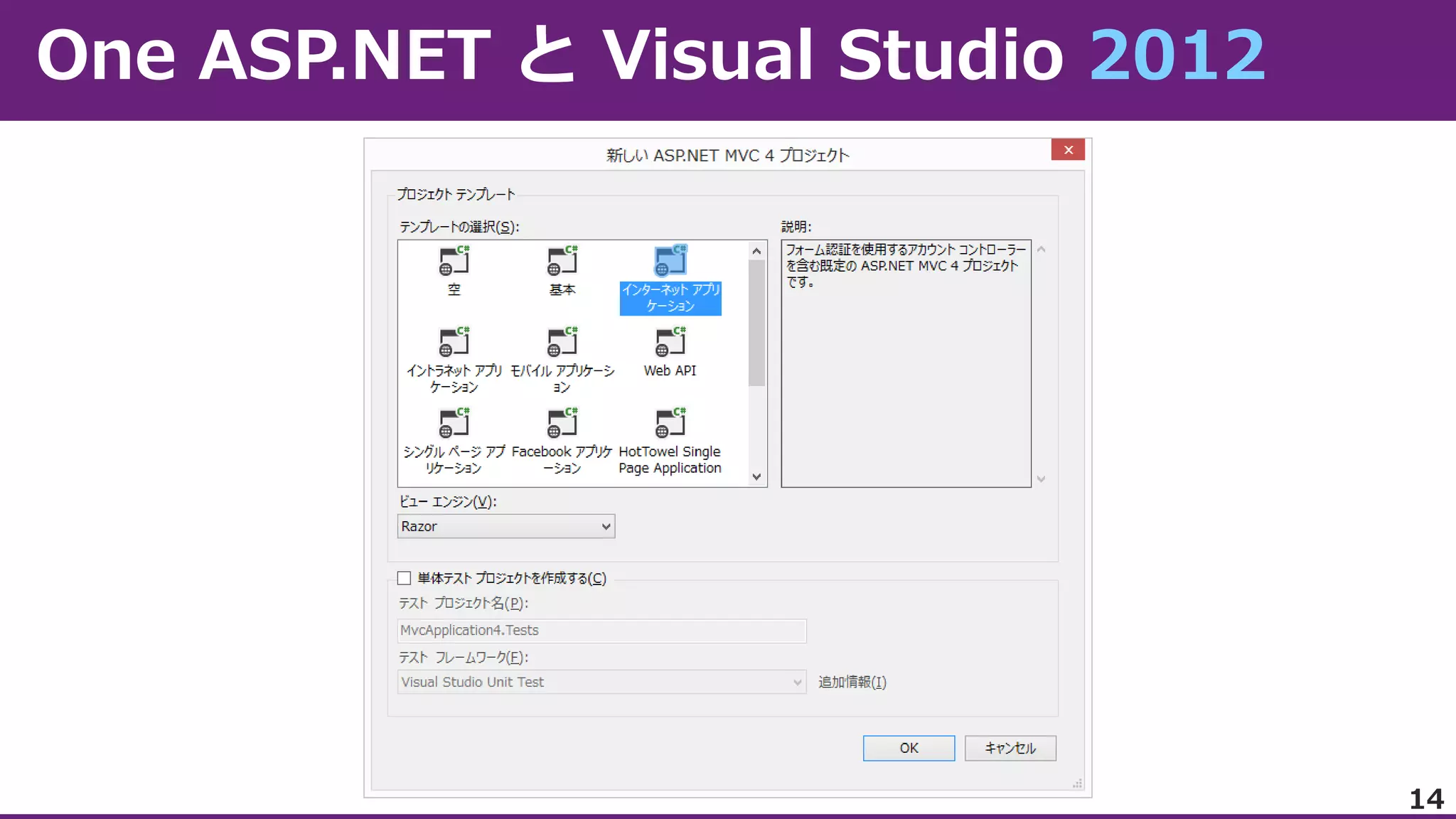Viewport: 1456px width, 819px height.
Task: Click the MvcApplication4.Tests name field
Action: click(601, 631)
